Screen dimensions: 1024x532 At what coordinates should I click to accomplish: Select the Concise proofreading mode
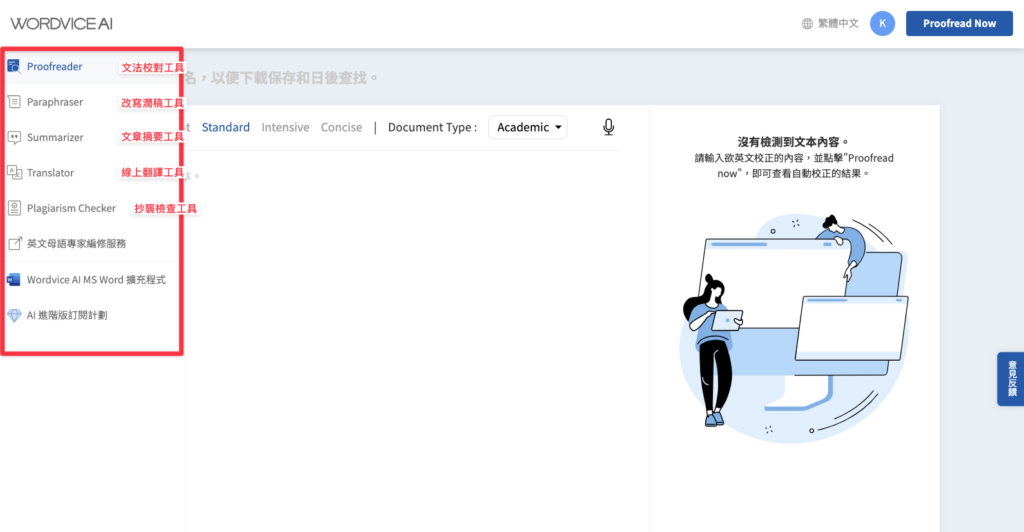pos(341,127)
